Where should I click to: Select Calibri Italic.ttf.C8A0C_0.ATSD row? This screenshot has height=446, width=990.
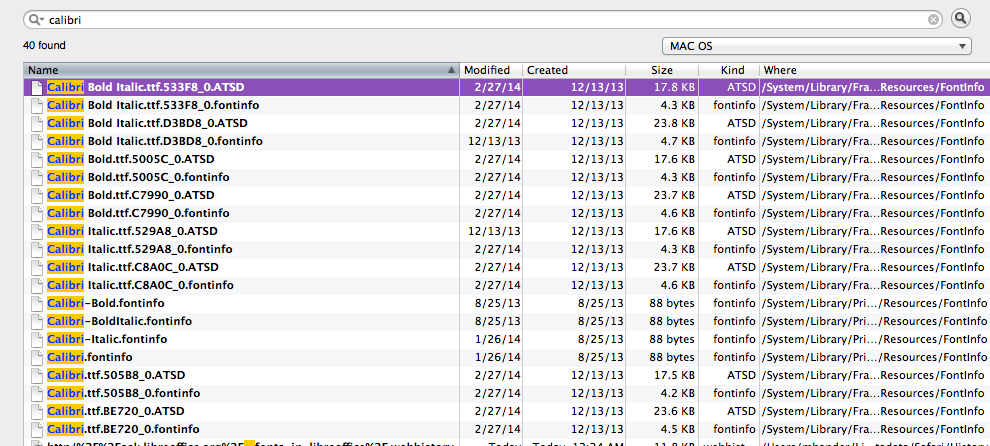coord(506,267)
